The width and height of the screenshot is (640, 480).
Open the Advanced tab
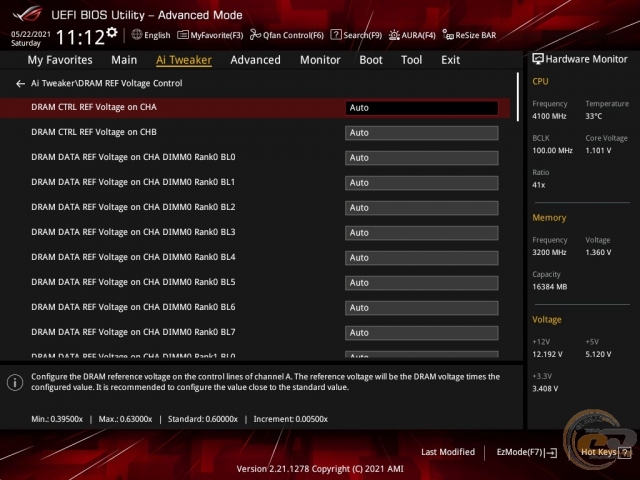256,60
